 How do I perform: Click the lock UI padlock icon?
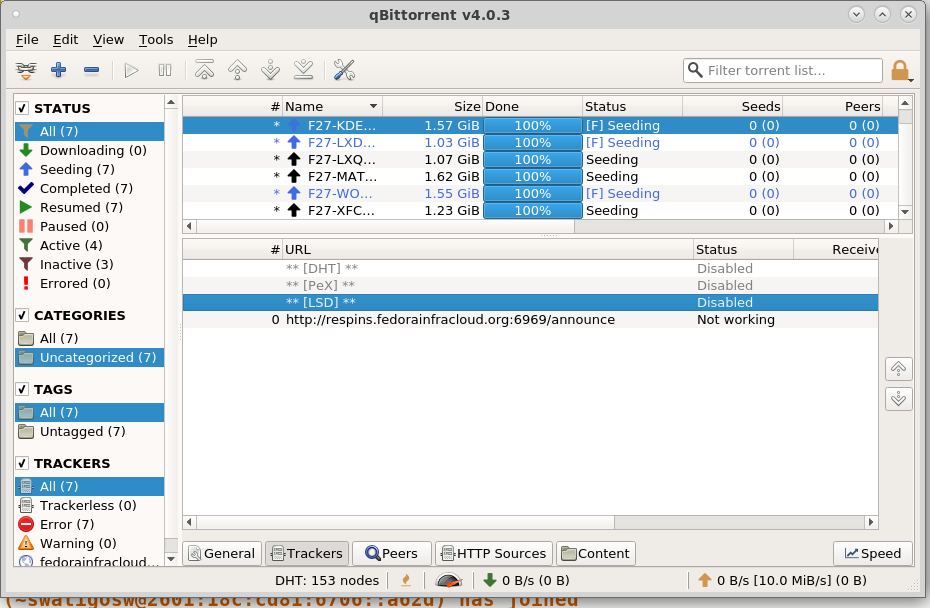[x=900, y=70]
